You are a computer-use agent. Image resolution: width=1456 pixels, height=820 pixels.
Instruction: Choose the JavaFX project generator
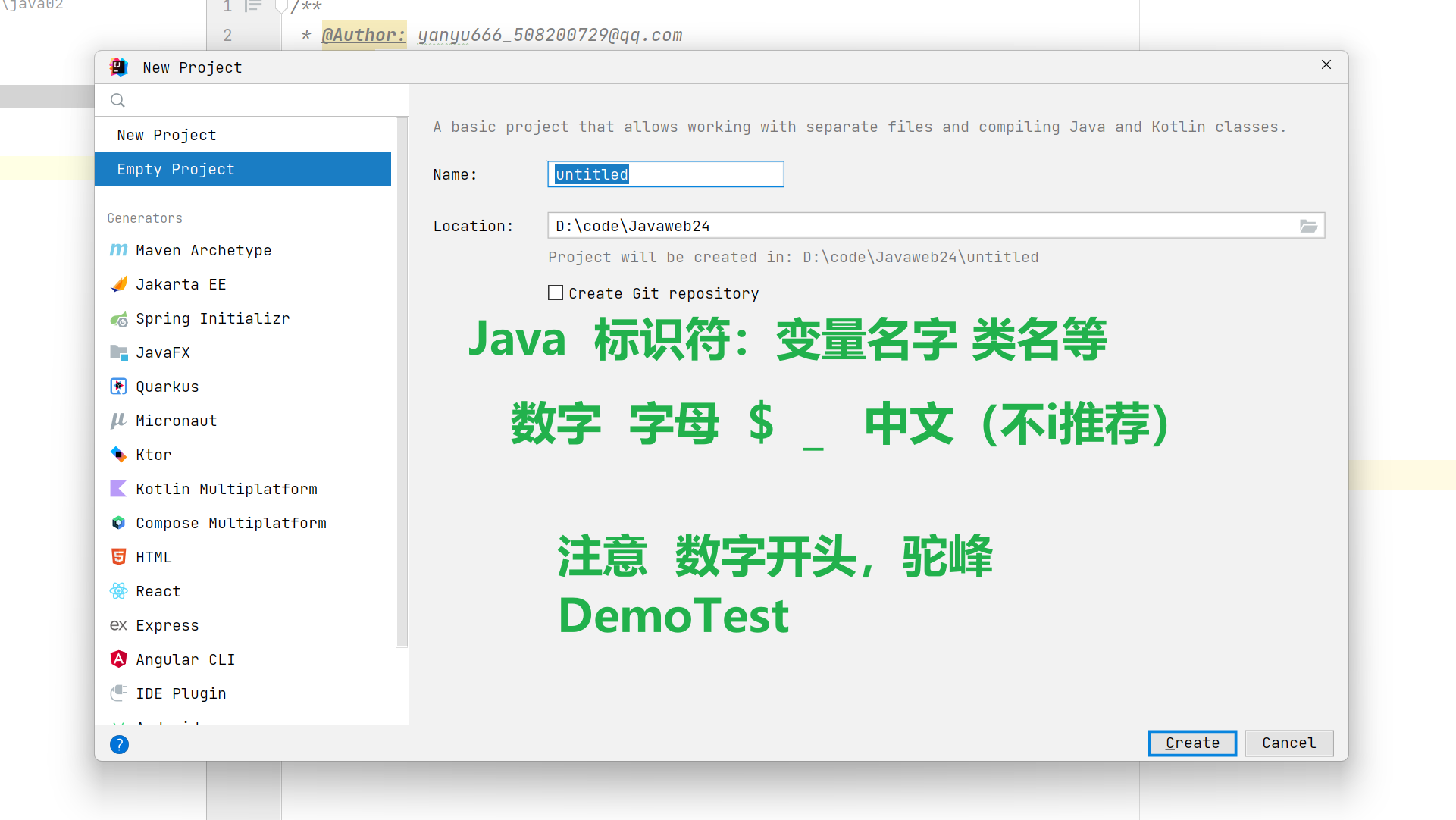click(x=163, y=352)
